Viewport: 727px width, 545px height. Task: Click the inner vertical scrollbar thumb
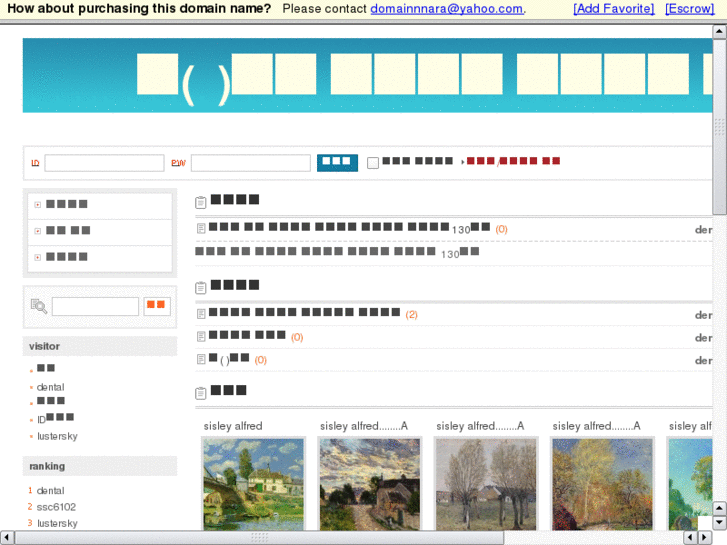(719, 127)
